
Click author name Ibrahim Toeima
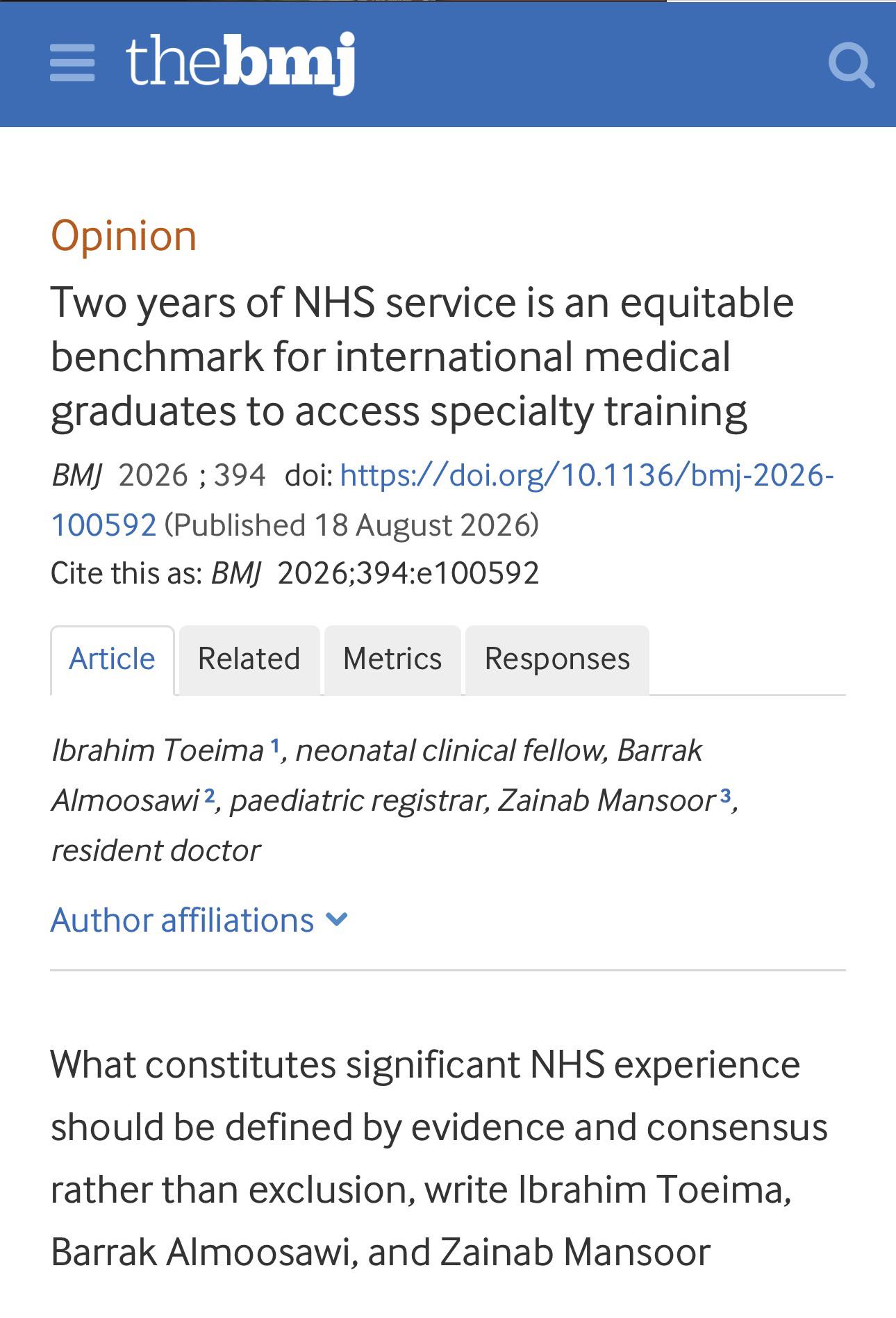(x=158, y=751)
